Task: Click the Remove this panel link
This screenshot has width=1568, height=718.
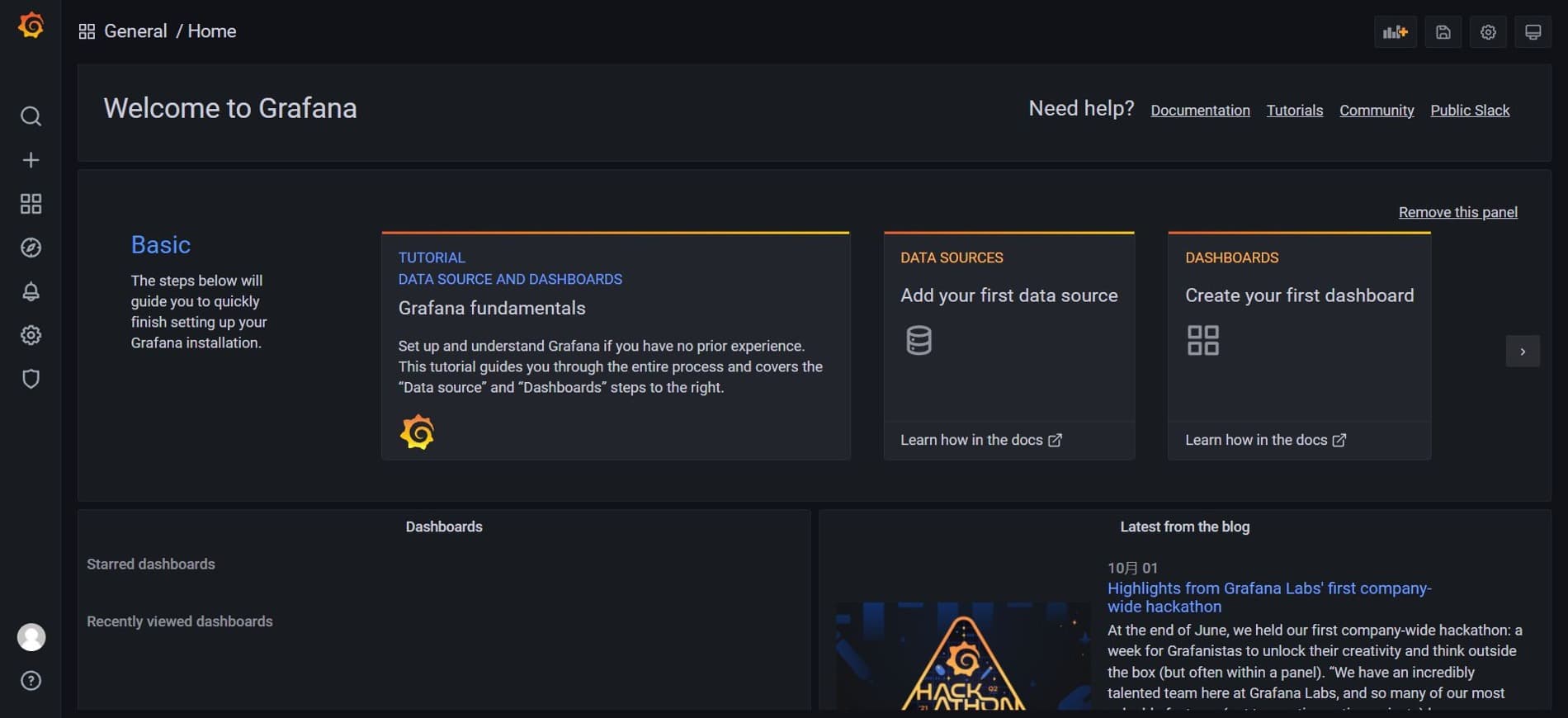Action: point(1457,212)
